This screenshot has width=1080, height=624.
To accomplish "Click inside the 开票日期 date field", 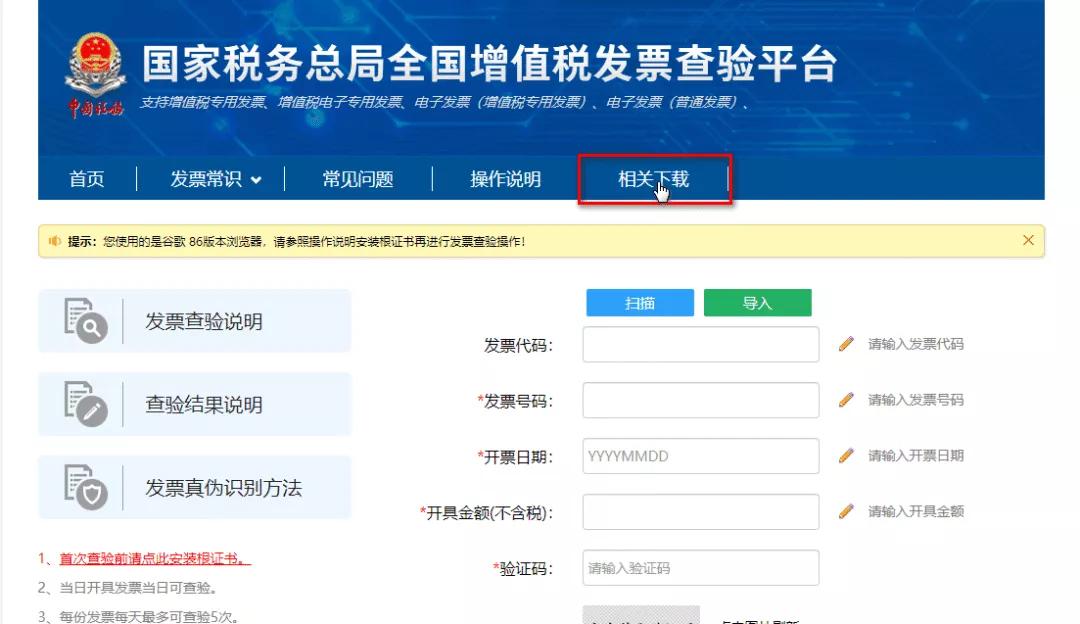I will point(700,455).
